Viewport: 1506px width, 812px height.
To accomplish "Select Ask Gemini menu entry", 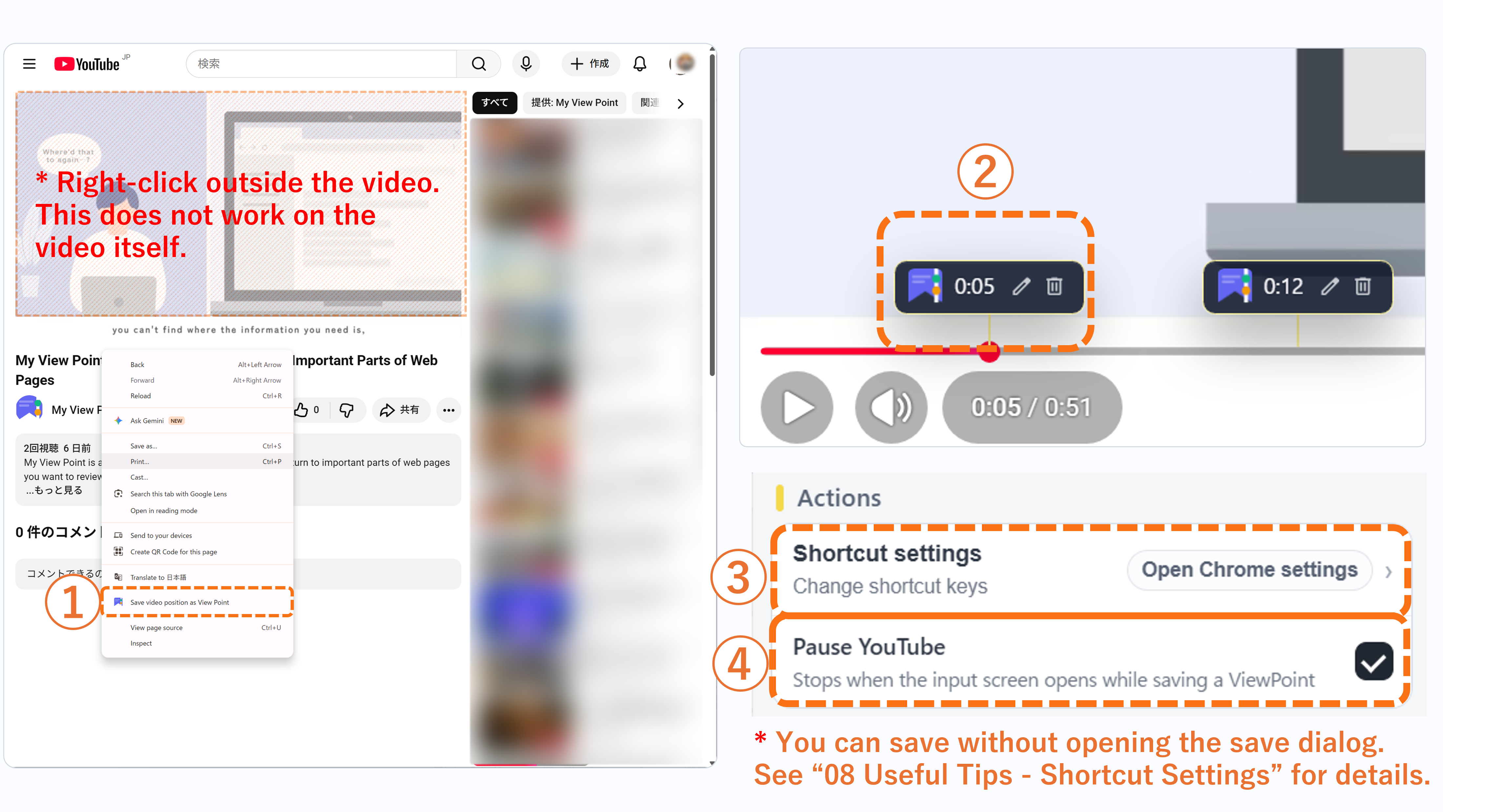I will point(198,421).
